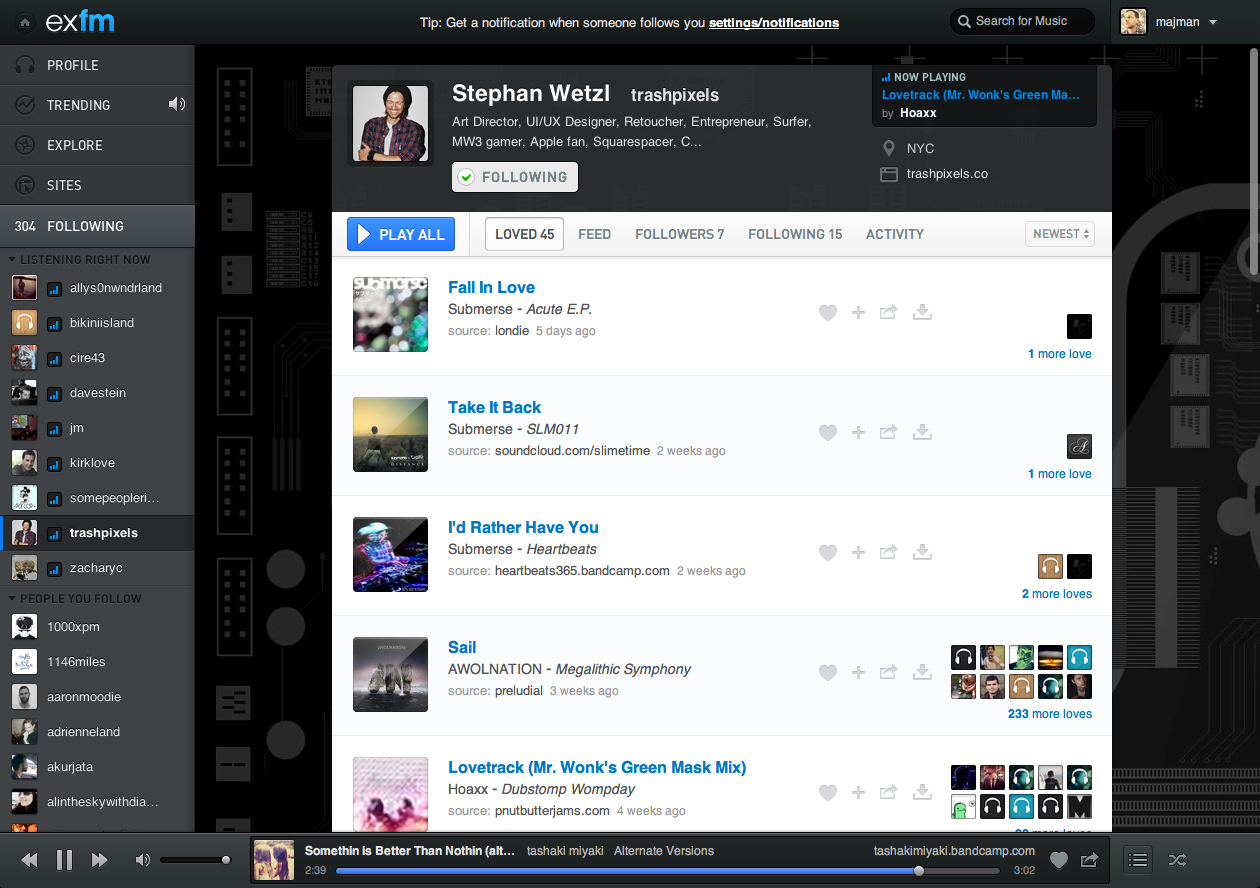Image resolution: width=1260 pixels, height=888 pixels.
Task: Toggle the Following button for Stephan Wetzl
Action: point(515,177)
